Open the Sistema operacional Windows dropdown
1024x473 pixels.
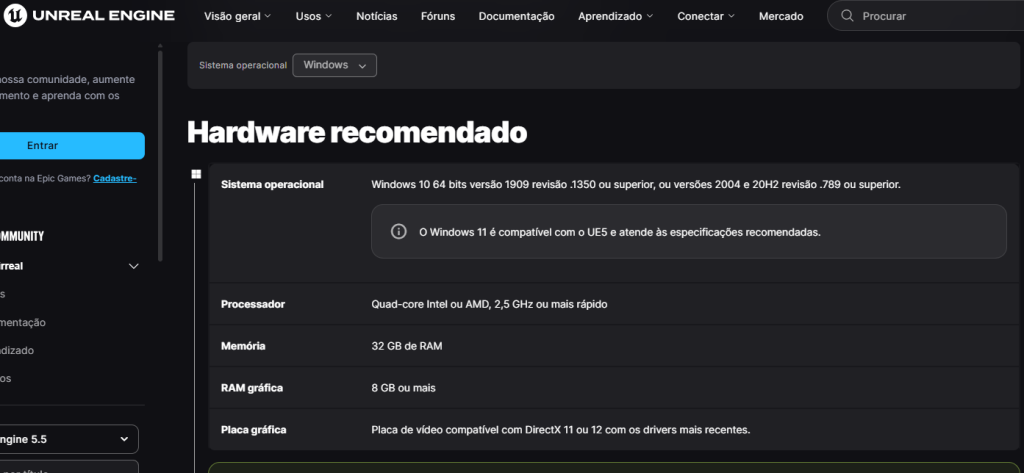point(334,65)
